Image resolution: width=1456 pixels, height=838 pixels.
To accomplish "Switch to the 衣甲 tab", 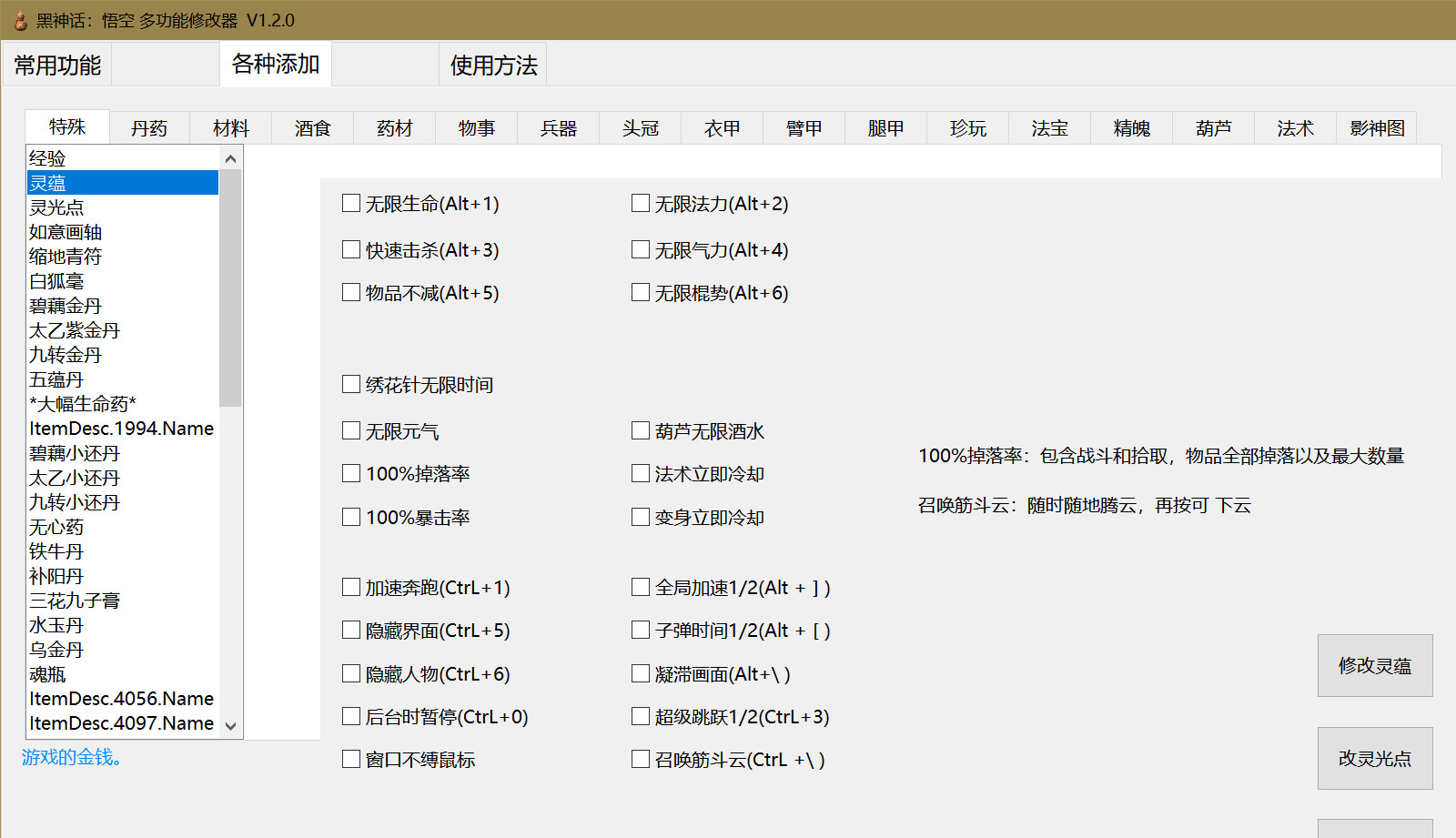I will click(723, 128).
